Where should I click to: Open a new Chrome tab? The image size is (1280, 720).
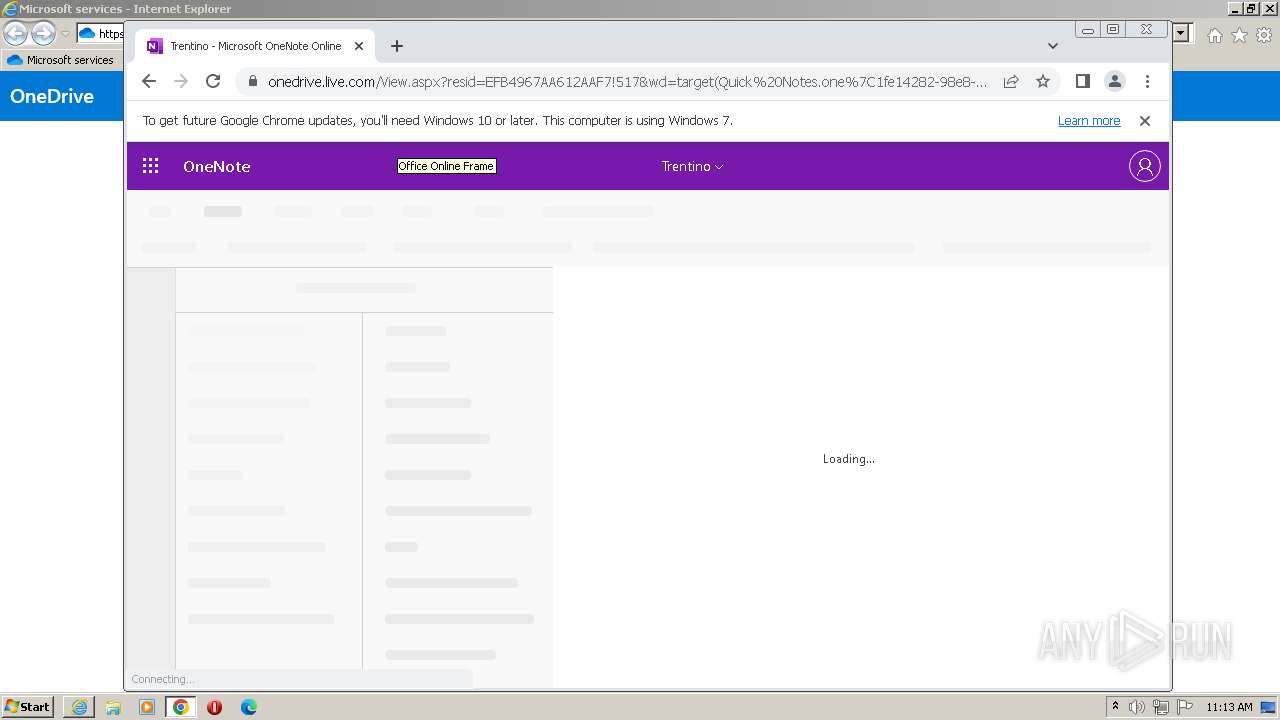[x=397, y=46]
